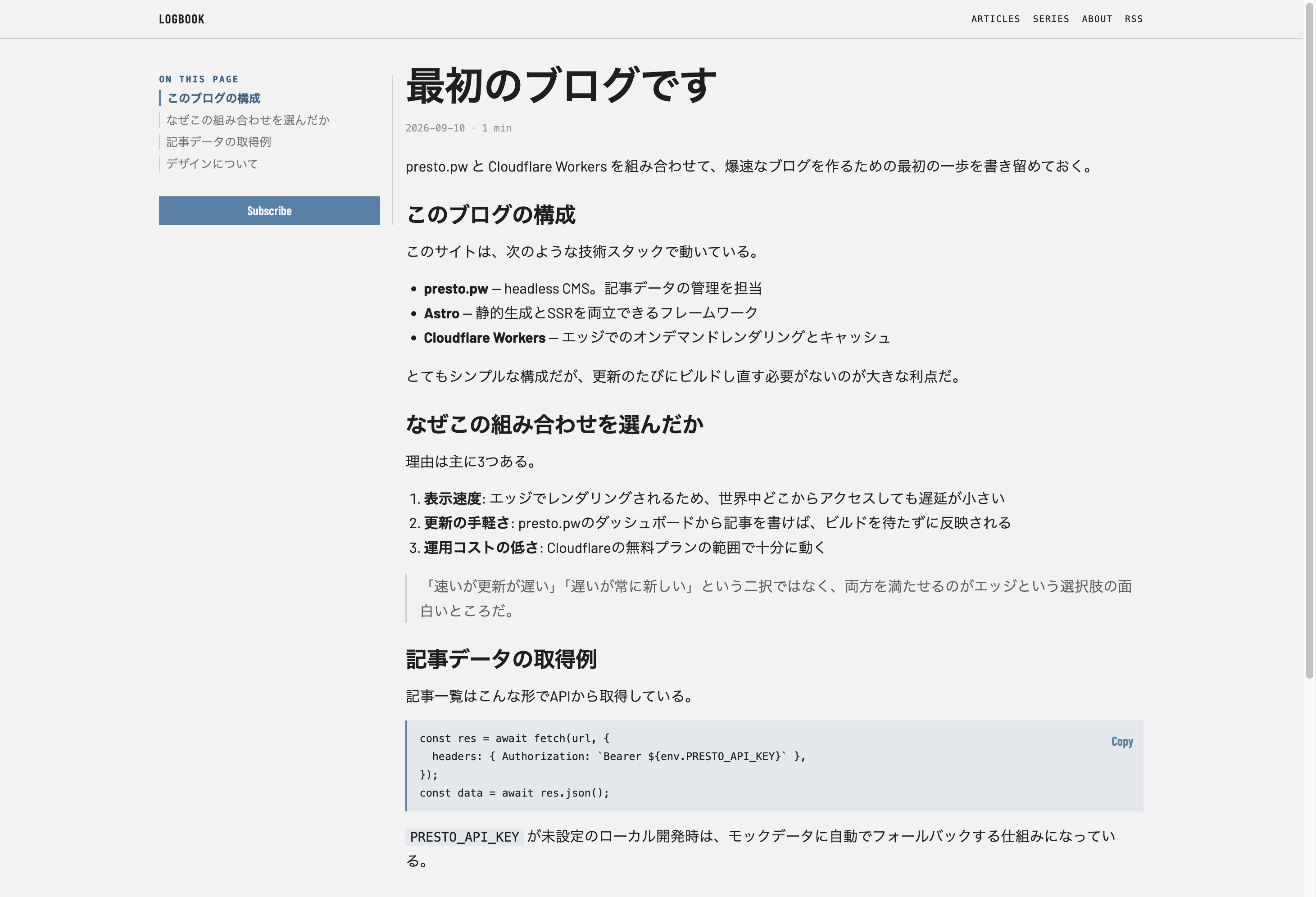This screenshot has height=897, width=1316.
Task: Jump to デザインについて in the sidebar contents list
Action: click(x=212, y=163)
